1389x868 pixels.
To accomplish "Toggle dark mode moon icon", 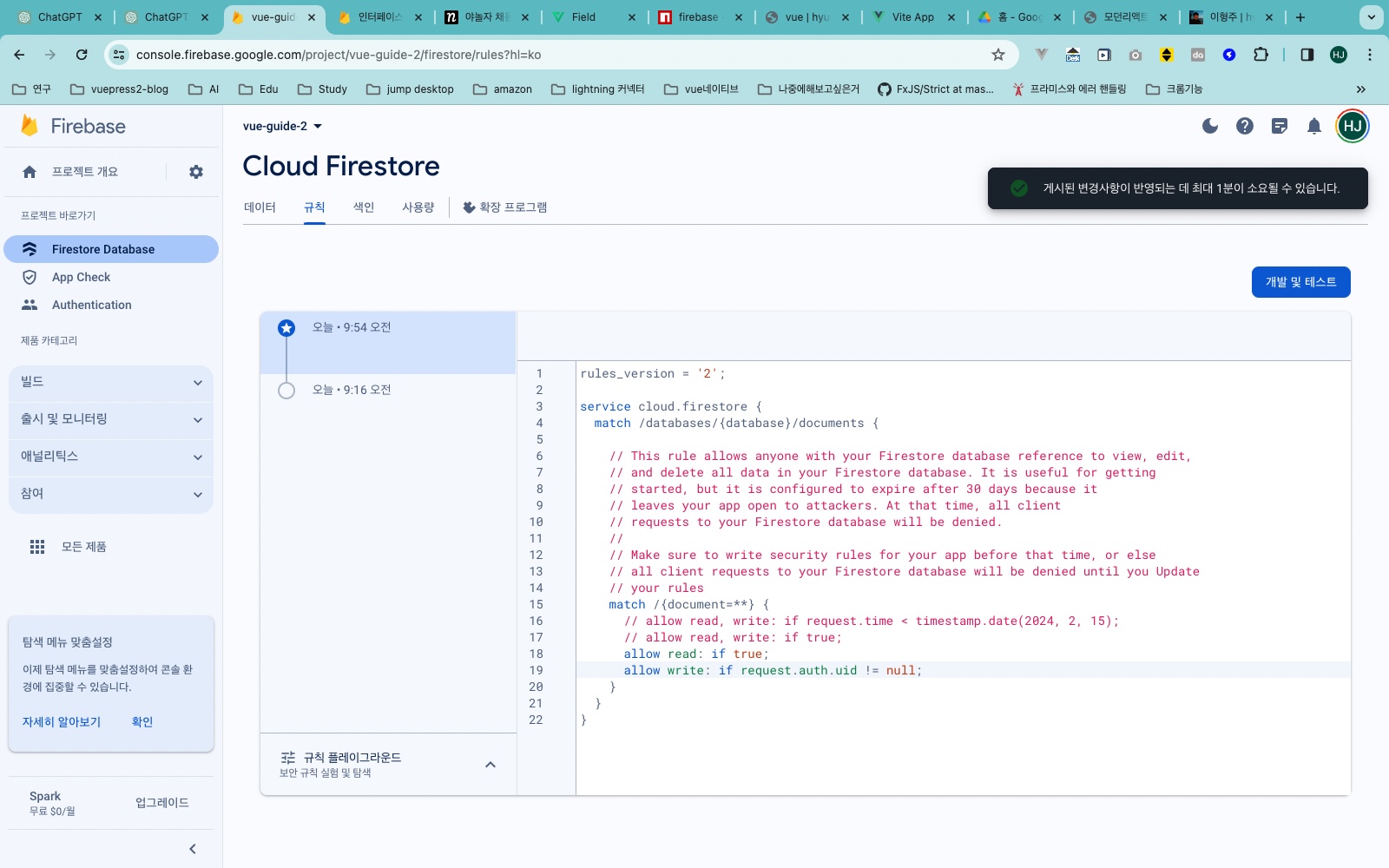I will (1210, 126).
